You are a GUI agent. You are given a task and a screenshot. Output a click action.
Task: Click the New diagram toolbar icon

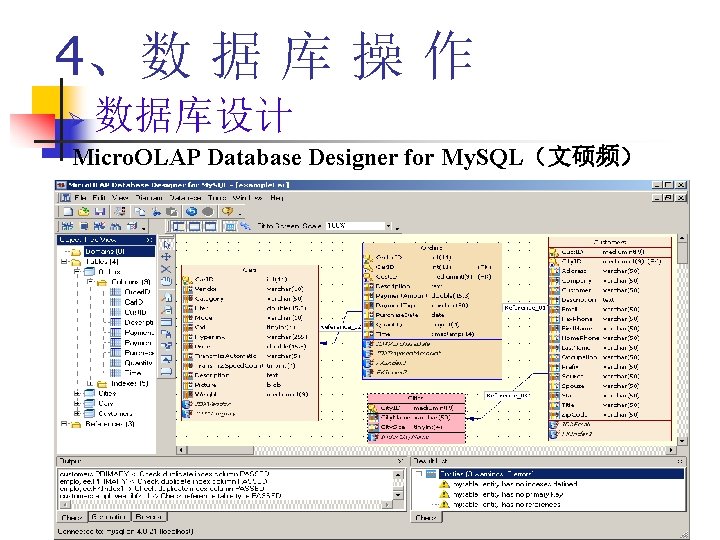click(x=68, y=212)
